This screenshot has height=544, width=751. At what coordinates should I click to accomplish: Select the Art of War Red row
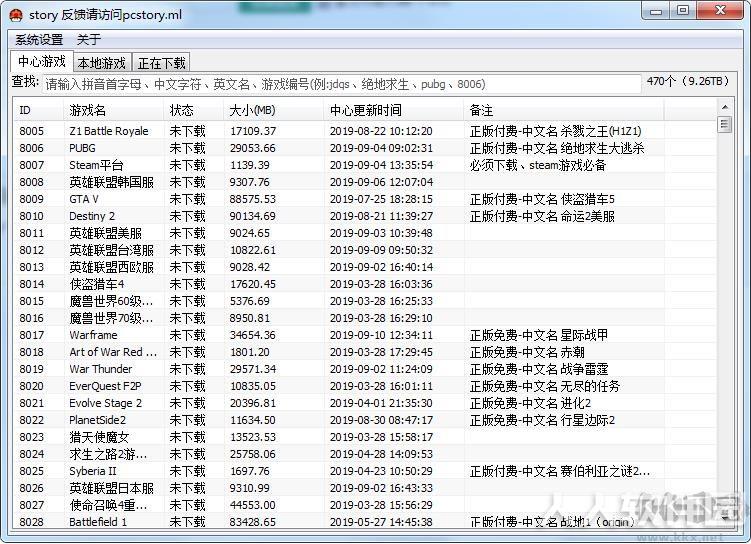(x=365, y=352)
